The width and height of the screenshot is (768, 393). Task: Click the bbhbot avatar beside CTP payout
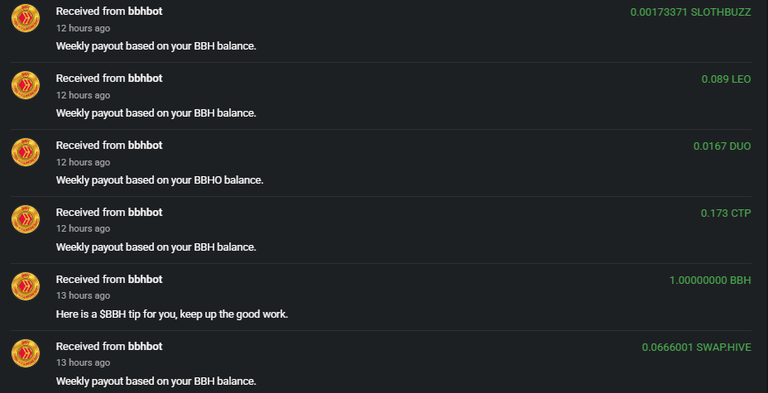pyautogui.click(x=25, y=219)
